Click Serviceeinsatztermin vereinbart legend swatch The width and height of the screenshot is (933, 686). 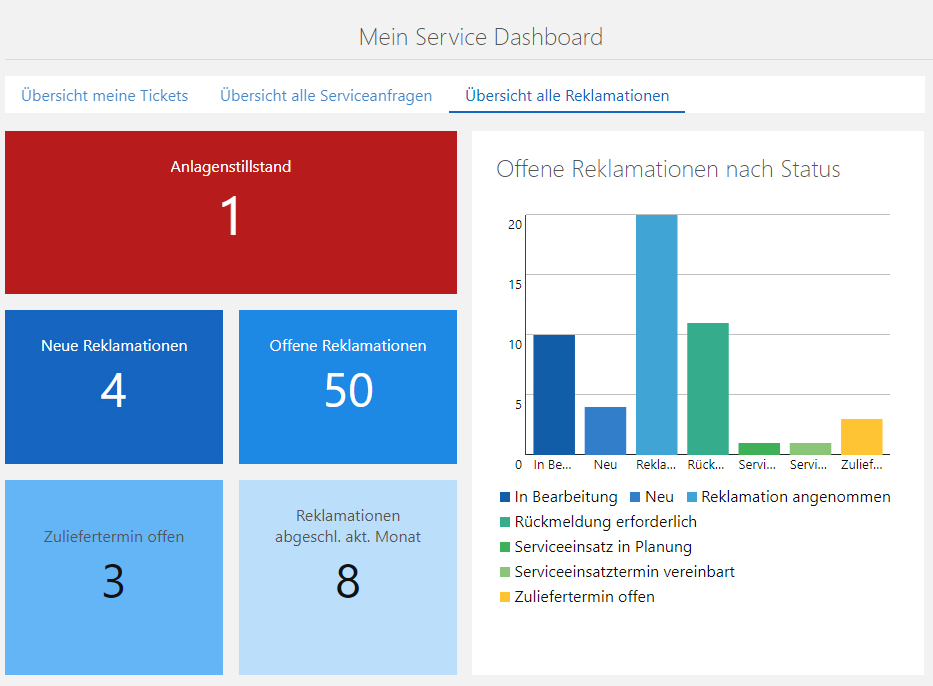(x=505, y=572)
